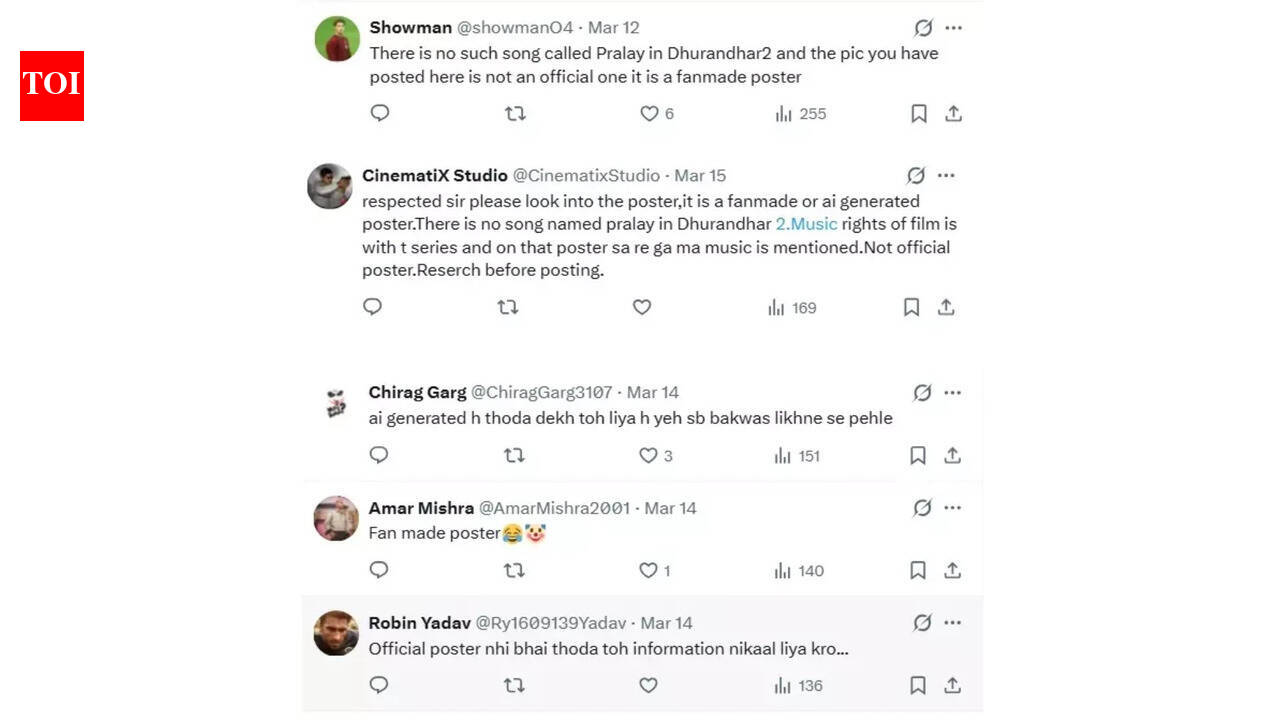Open the 2.Music hyperlink
1280x720 pixels.
coord(806,223)
